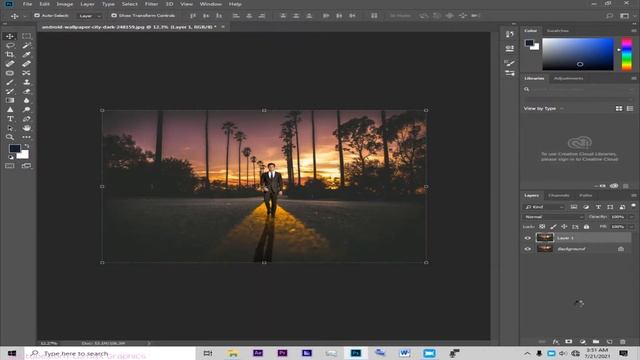Toggle the Auto-Select checkbox
The height and width of the screenshot is (360, 640).
click(x=37, y=16)
